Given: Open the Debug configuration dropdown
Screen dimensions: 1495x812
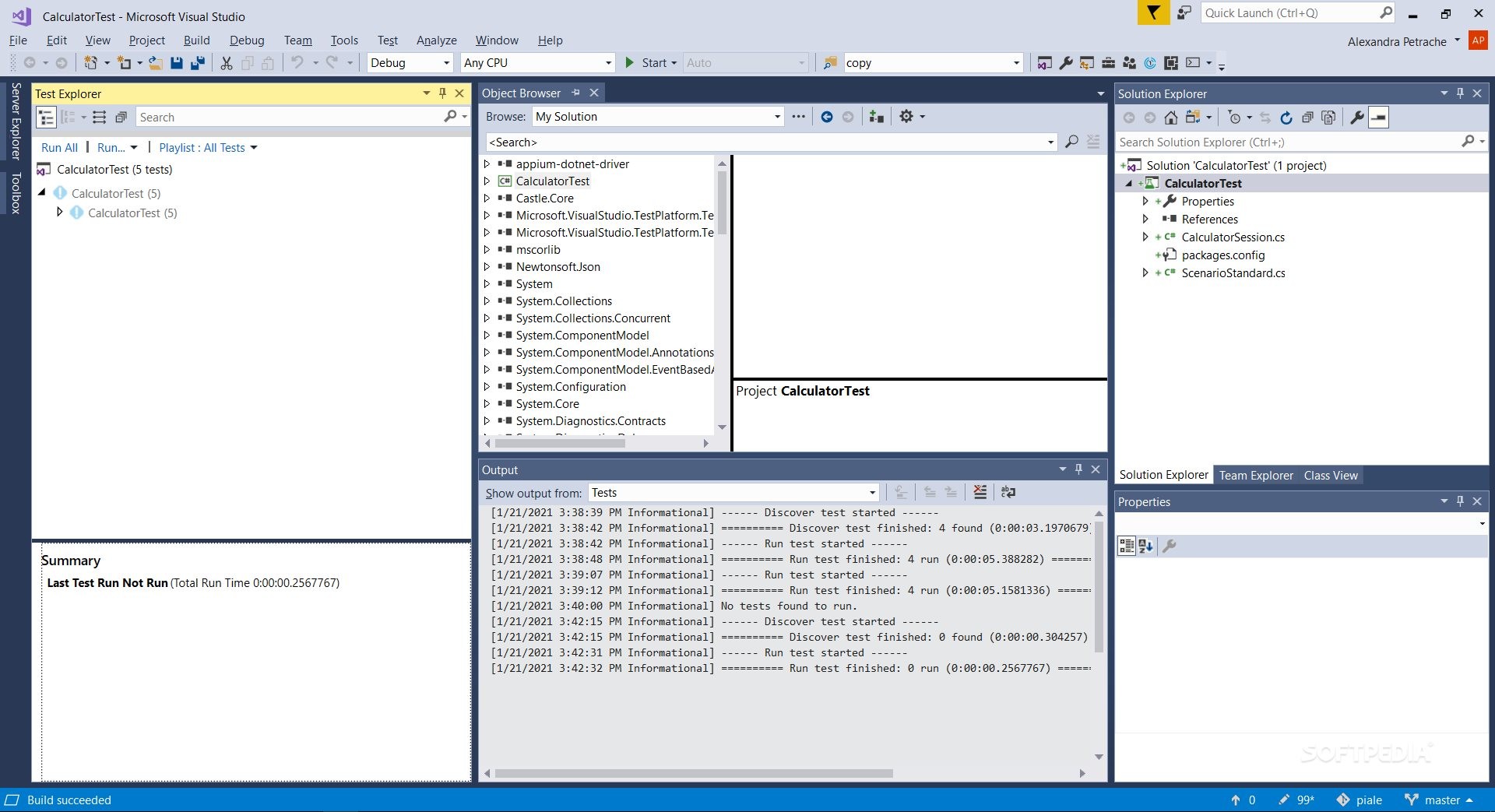Looking at the screenshot, I should pyautogui.click(x=410, y=63).
